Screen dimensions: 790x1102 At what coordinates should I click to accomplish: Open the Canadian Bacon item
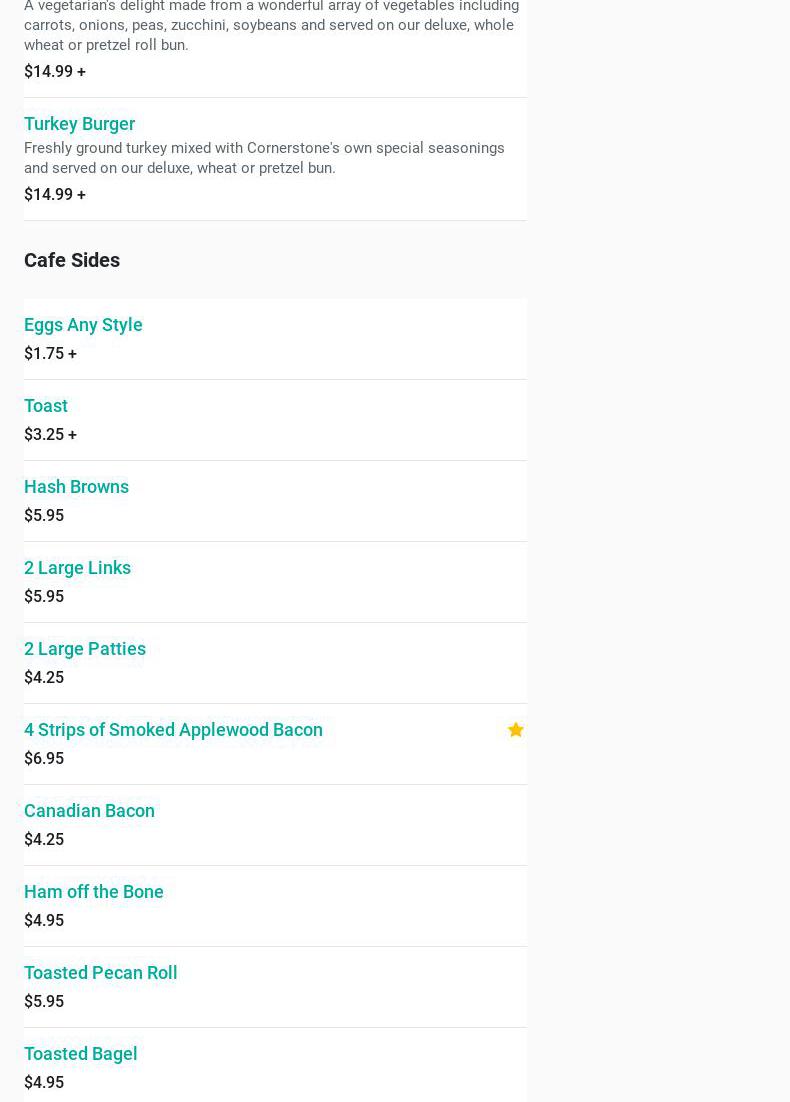click(x=89, y=811)
